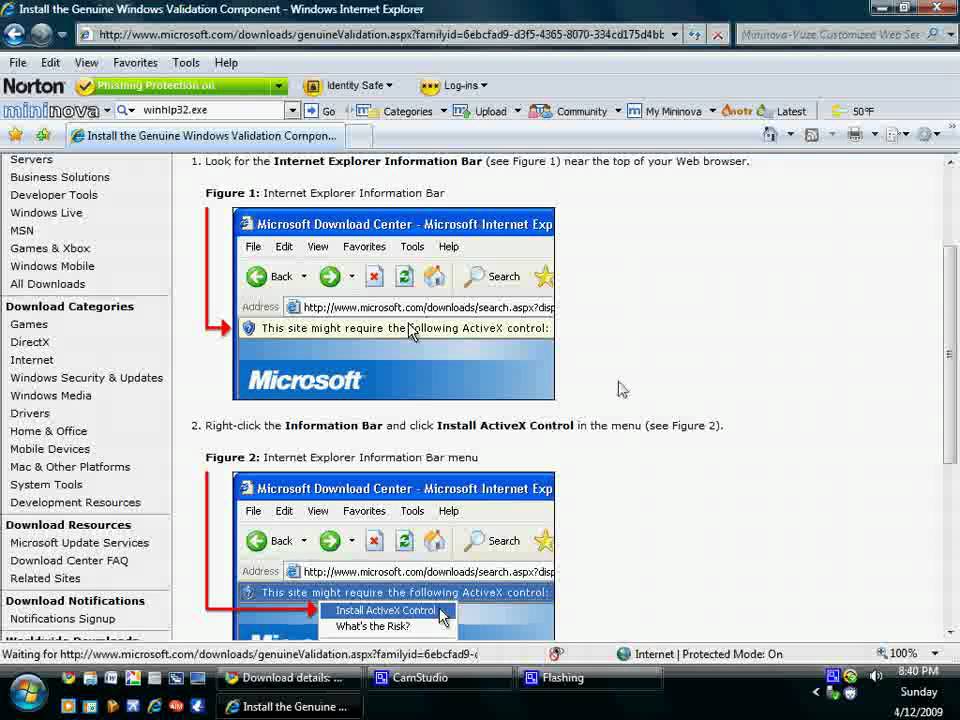The height and width of the screenshot is (720, 960).
Task: Open the Norton Phishing Protection dropdown arrow
Action: (x=279, y=86)
